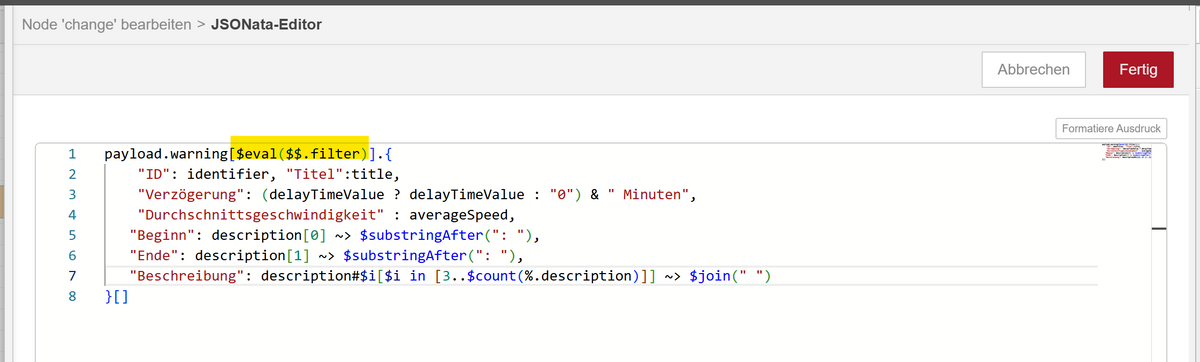Select line number 3 in the gutter
The width and height of the screenshot is (1200, 362).
tap(72, 195)
